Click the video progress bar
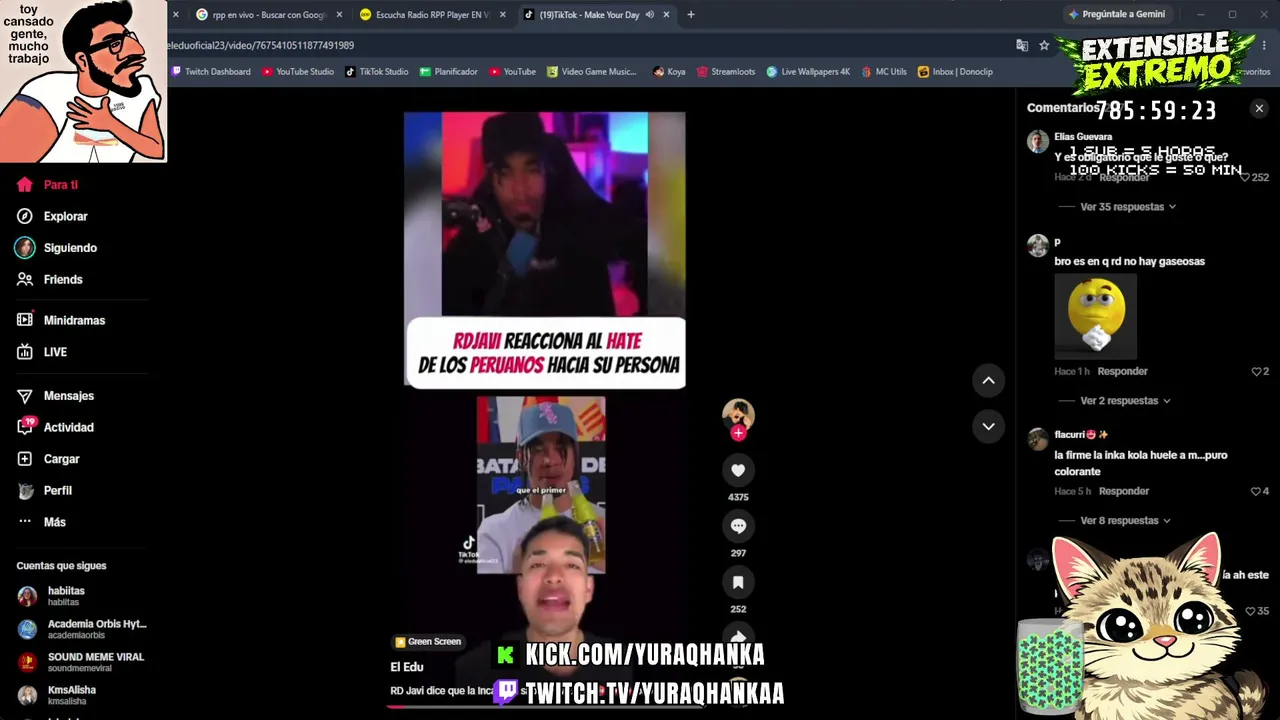The width and height of the screenshot is (1280, 720). (x=545, y=706)
